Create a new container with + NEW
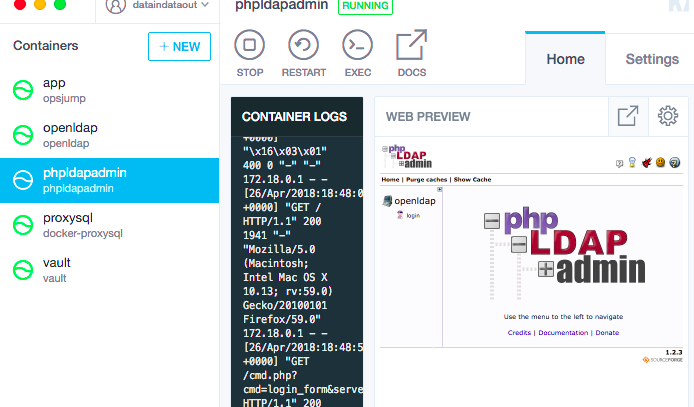Screen dimensions: 694x407 (179, 46)
